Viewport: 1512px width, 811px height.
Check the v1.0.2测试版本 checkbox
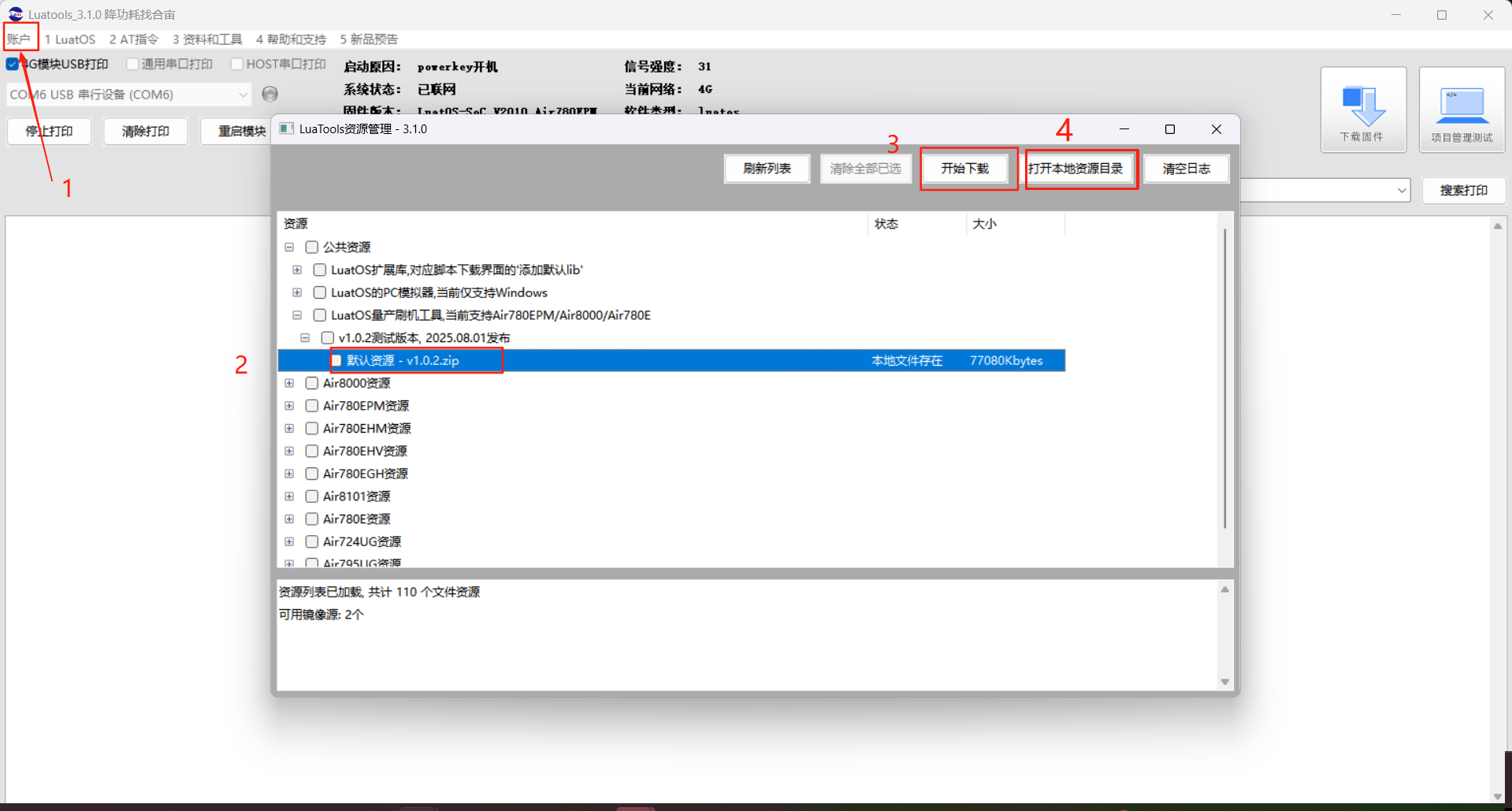click(x=328, y=337)
